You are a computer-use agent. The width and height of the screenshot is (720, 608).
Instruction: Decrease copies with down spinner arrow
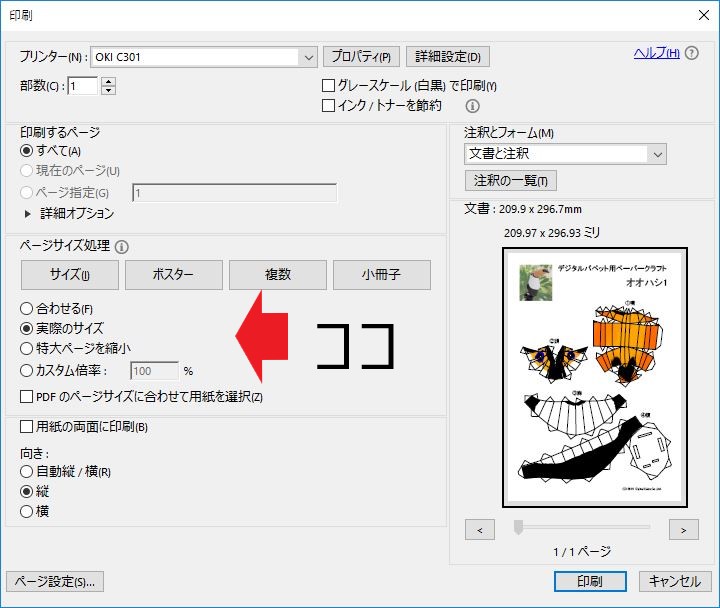108,90
